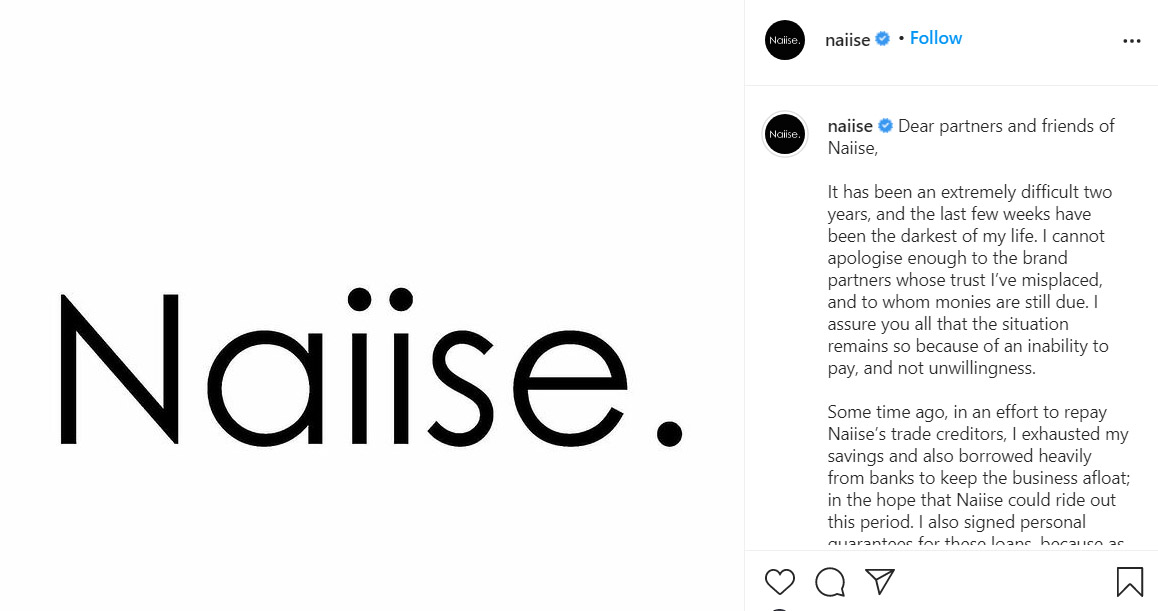Screen dimensions: 1158x611
Task: Click the large Naiise logo post image
Action: [372, 305]
